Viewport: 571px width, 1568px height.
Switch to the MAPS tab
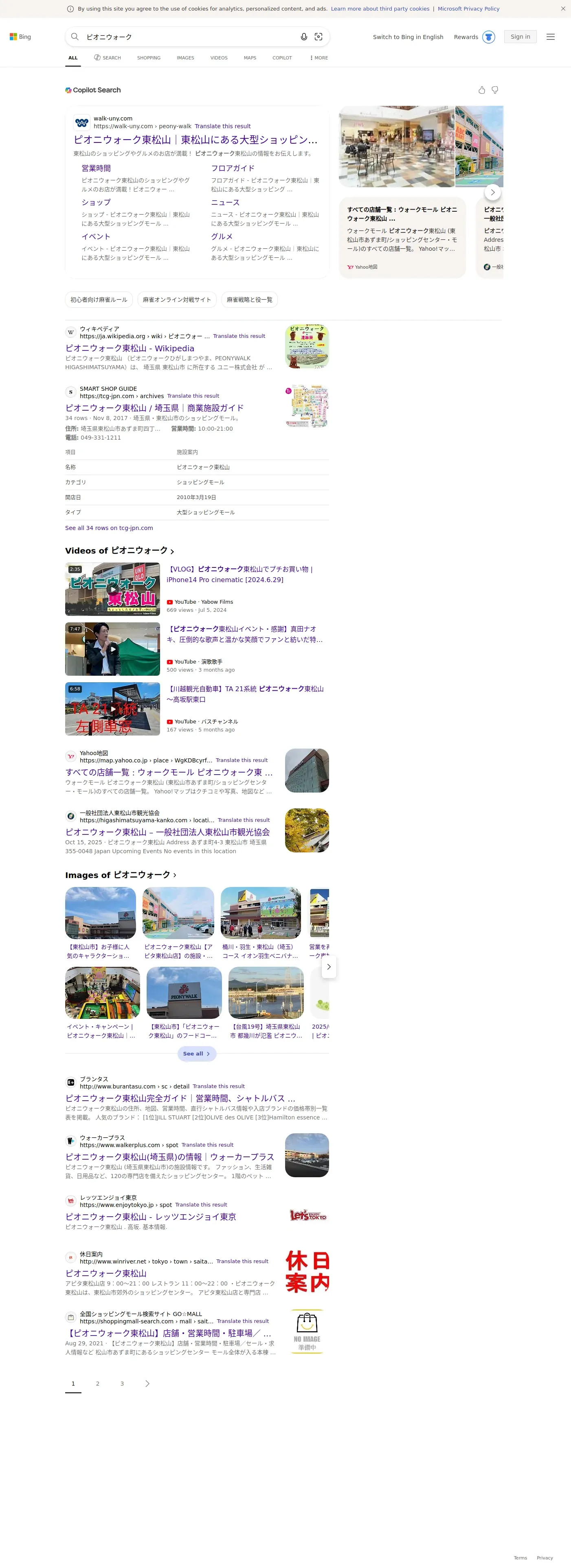250,58
